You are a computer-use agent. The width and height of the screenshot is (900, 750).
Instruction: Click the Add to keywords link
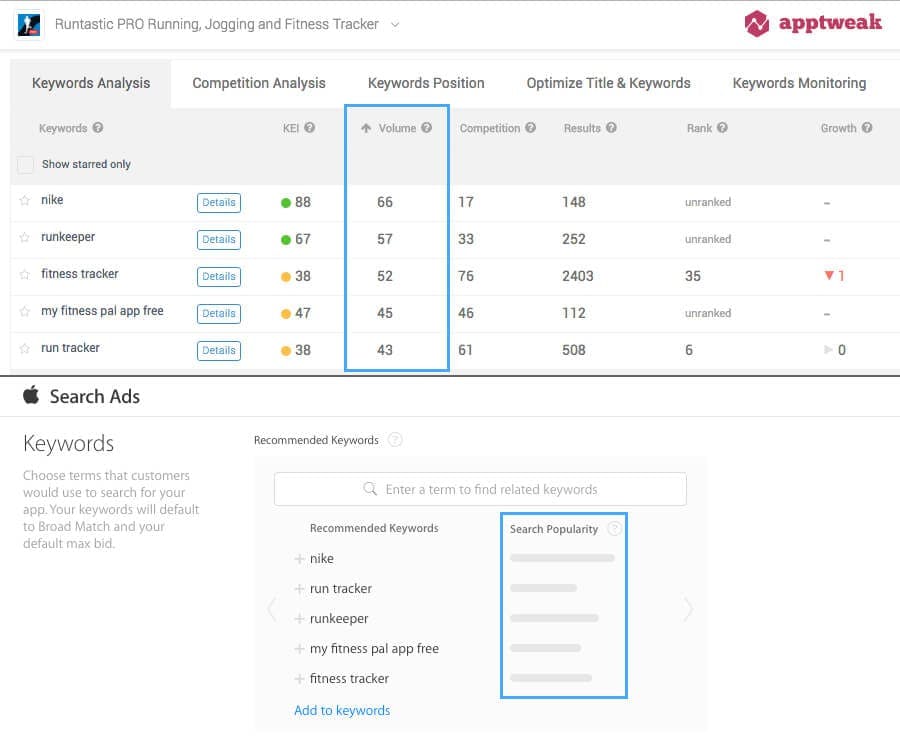coord(342,711)
